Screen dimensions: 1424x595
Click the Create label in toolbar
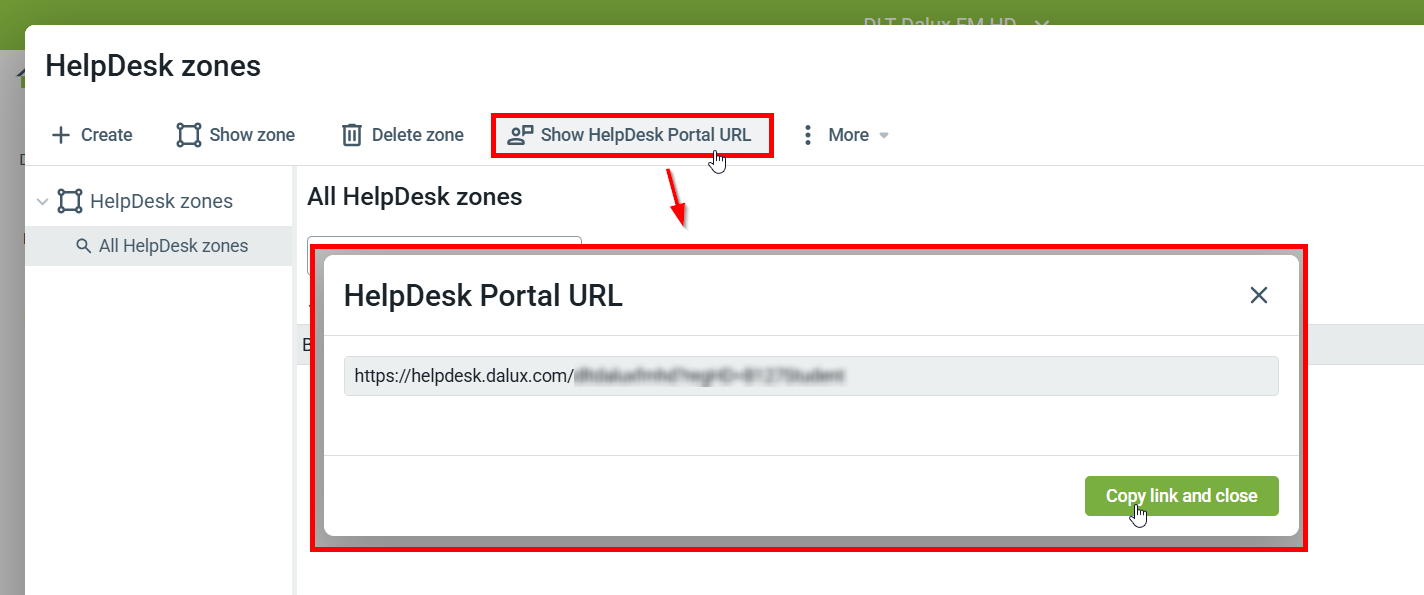click(107, 135)
